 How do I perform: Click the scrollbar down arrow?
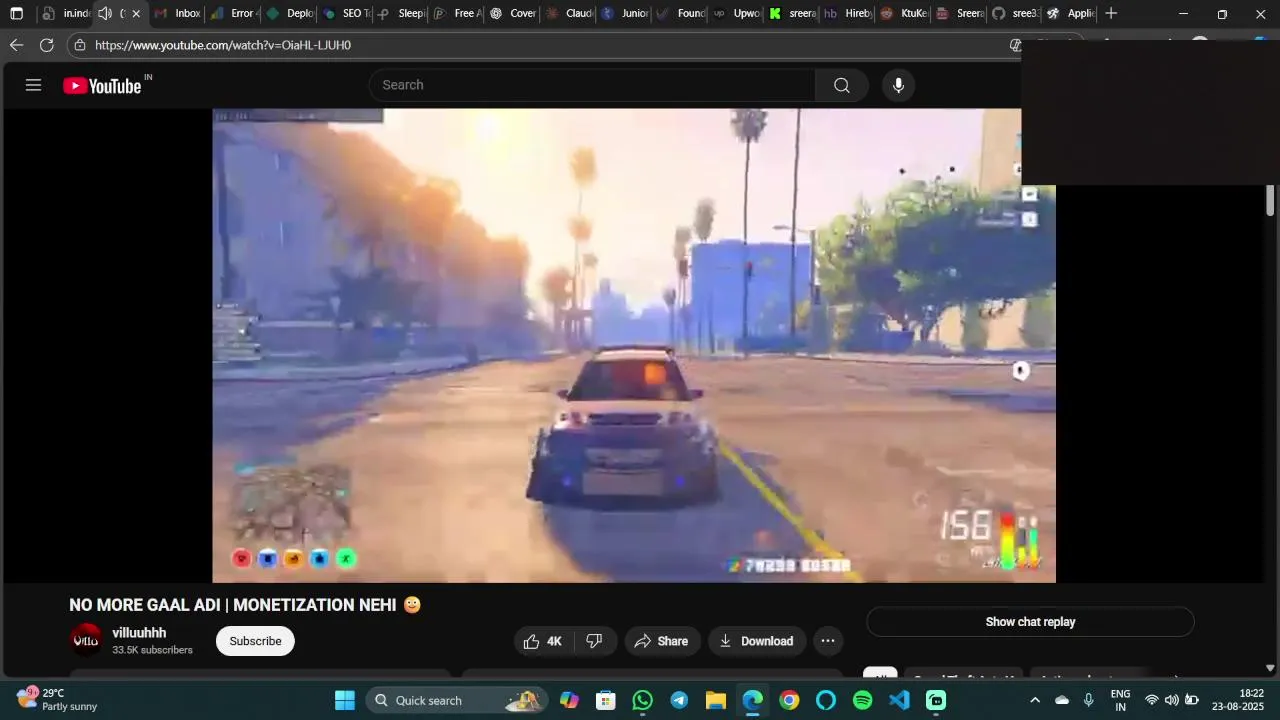point(1270,668)
